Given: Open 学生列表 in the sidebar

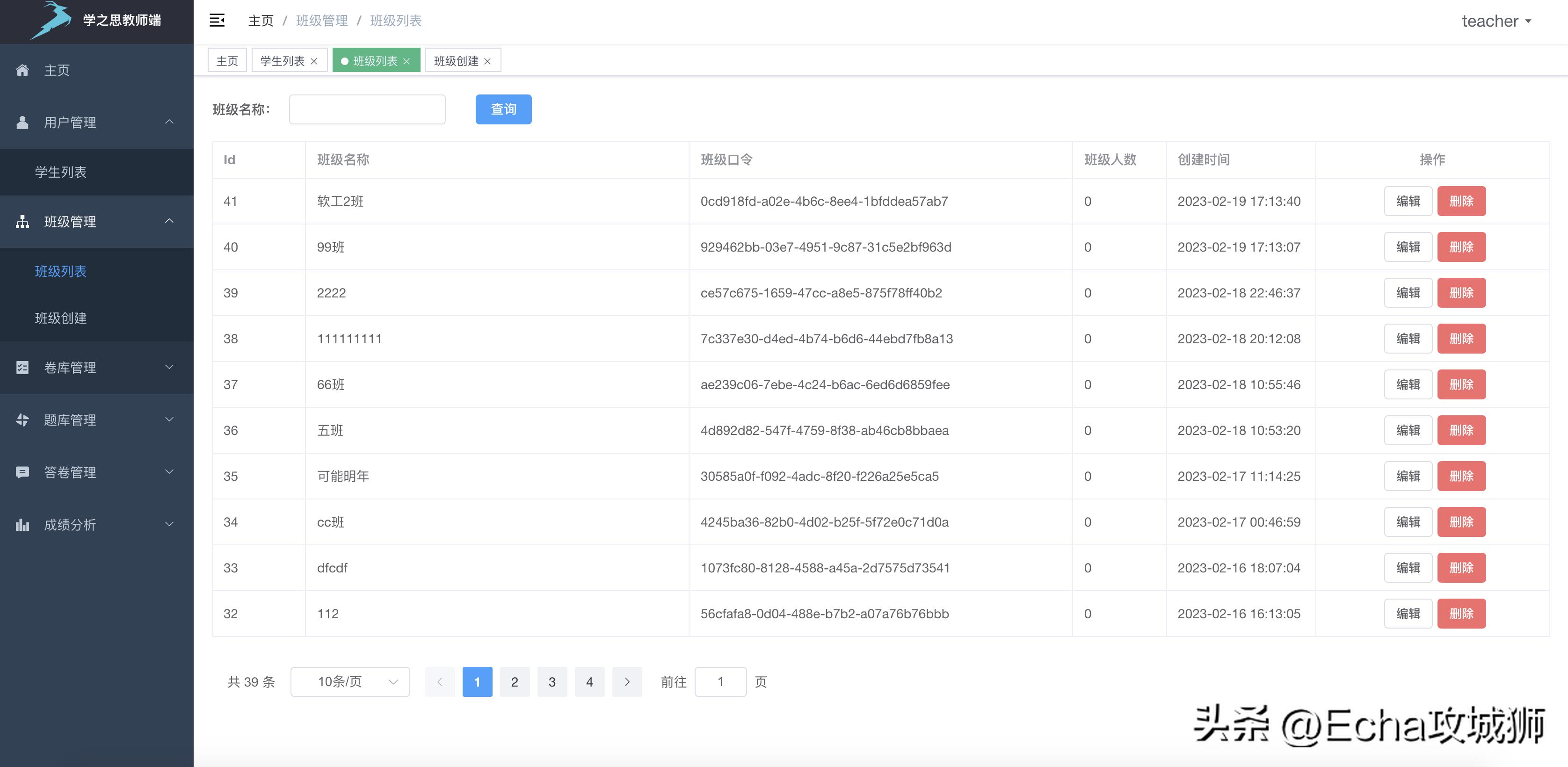Looking at the screenshot, I should 61,172.
